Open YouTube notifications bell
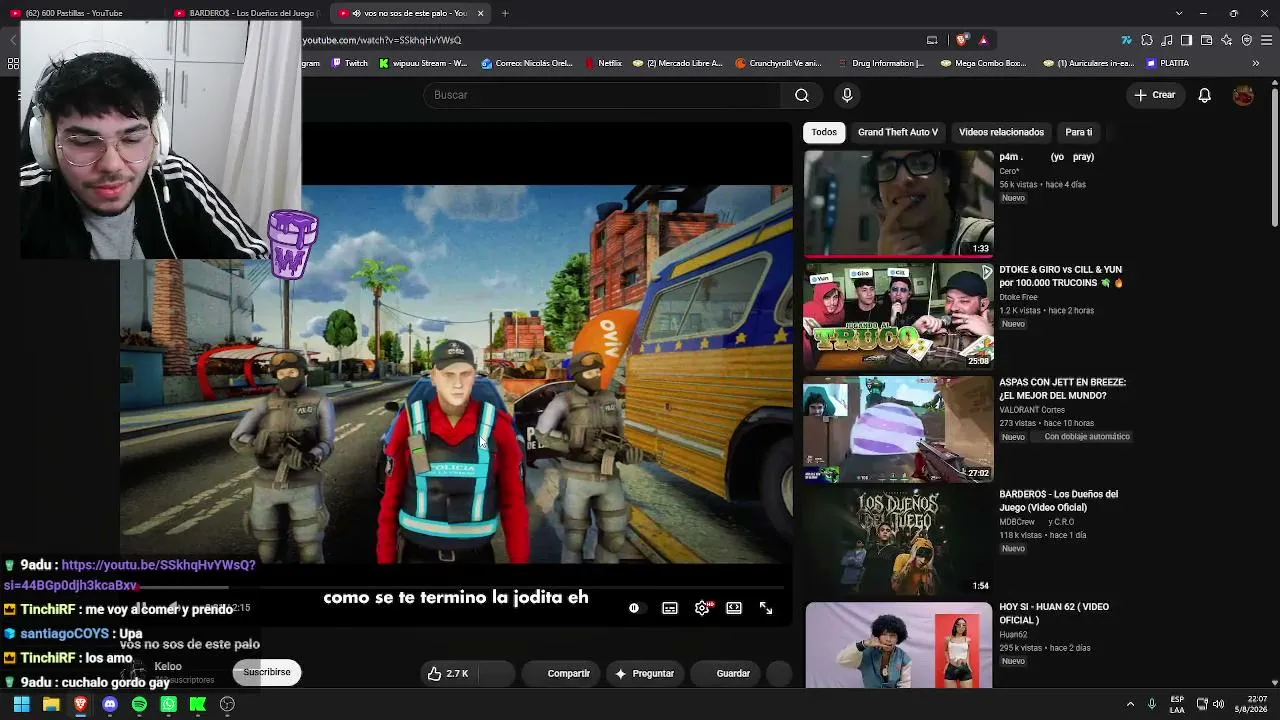1280x720 pixels. [x=1205, y=95]
